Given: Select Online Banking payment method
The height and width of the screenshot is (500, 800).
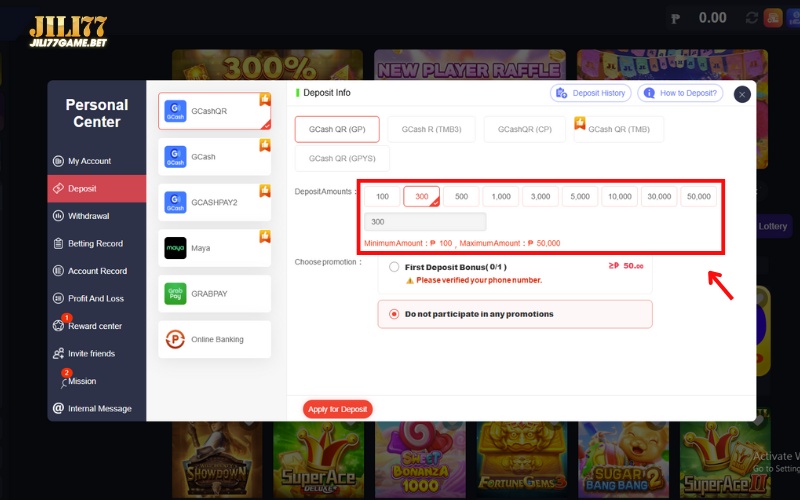Looking at the screenshot, I should 214,339.
